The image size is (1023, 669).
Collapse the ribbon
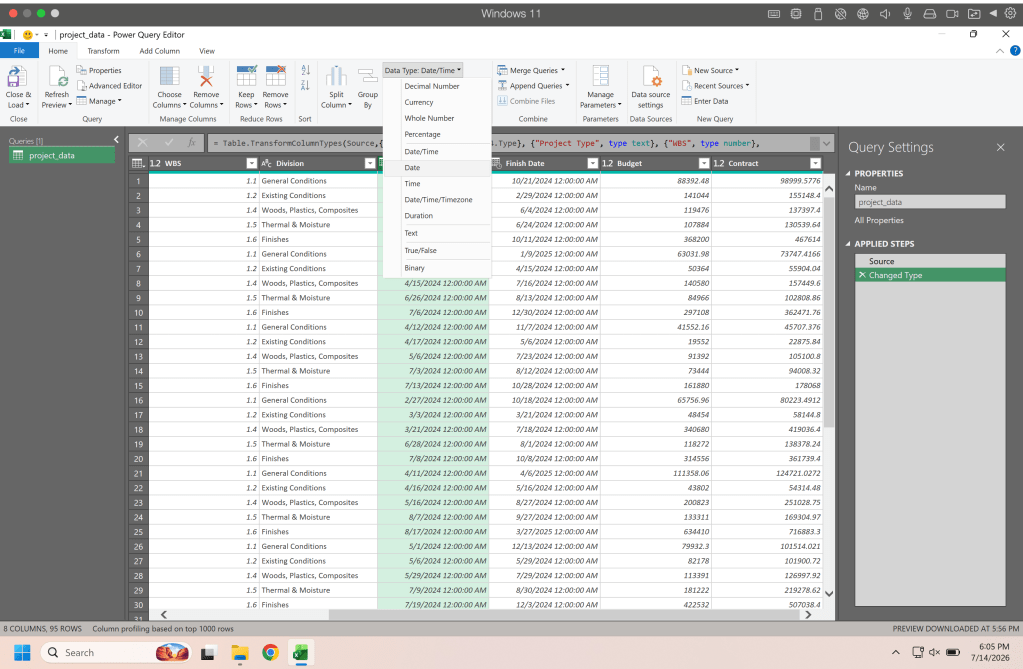coord(1000,51)
